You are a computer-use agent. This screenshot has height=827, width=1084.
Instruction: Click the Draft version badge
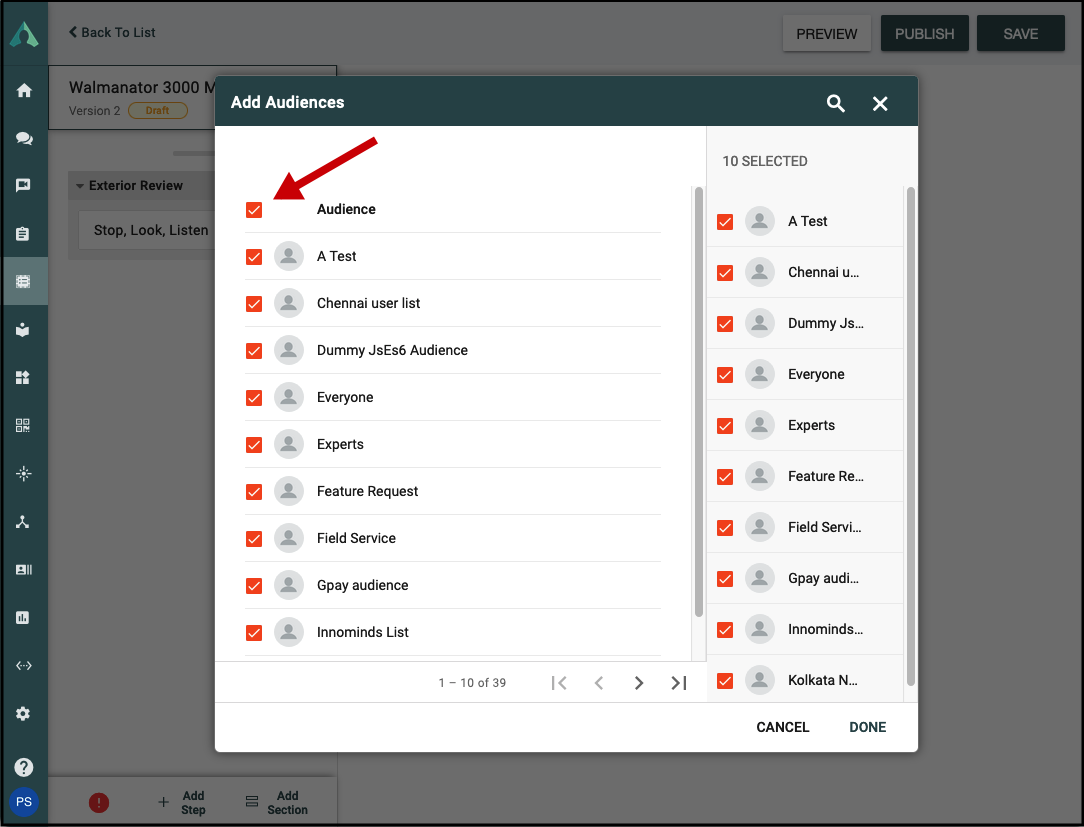(x=158, y=111)
